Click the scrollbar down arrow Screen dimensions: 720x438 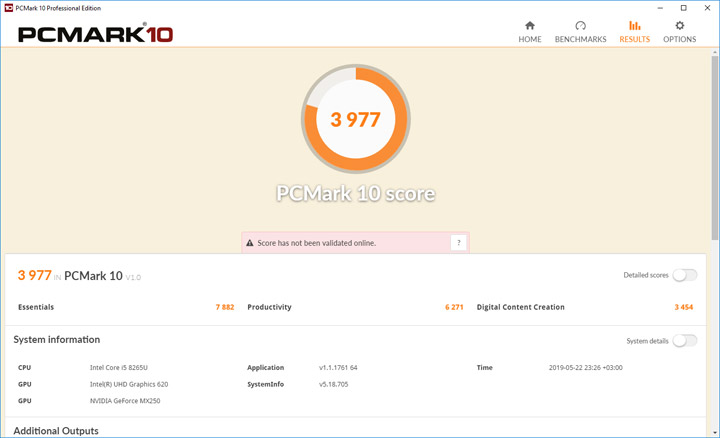tap(715, 432)
